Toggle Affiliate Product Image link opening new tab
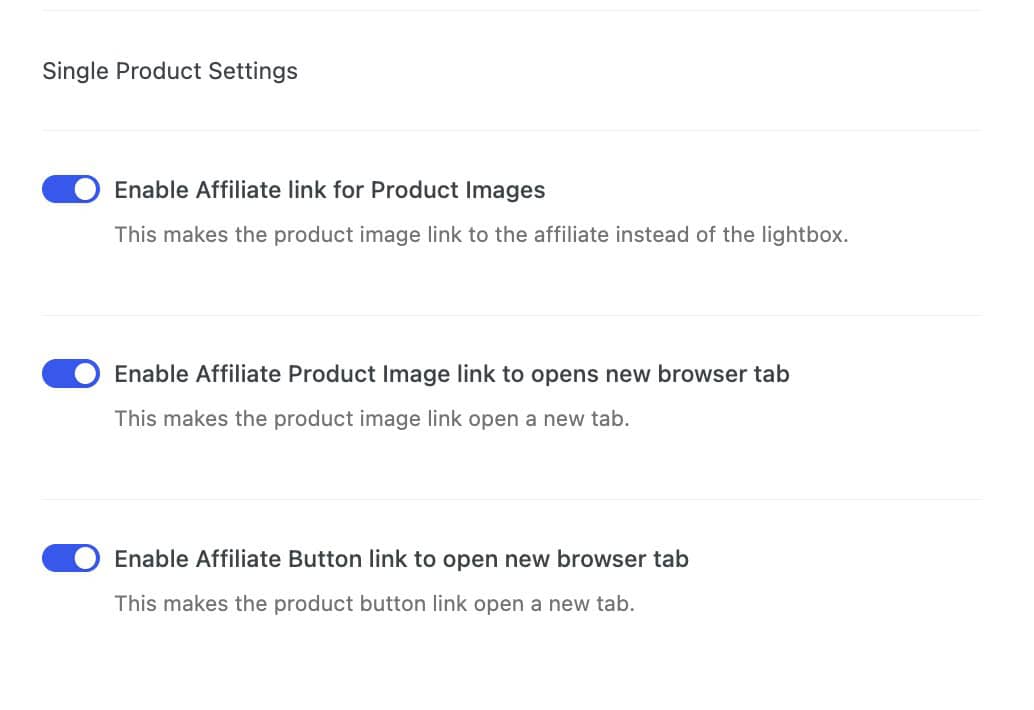 point(70,373)
